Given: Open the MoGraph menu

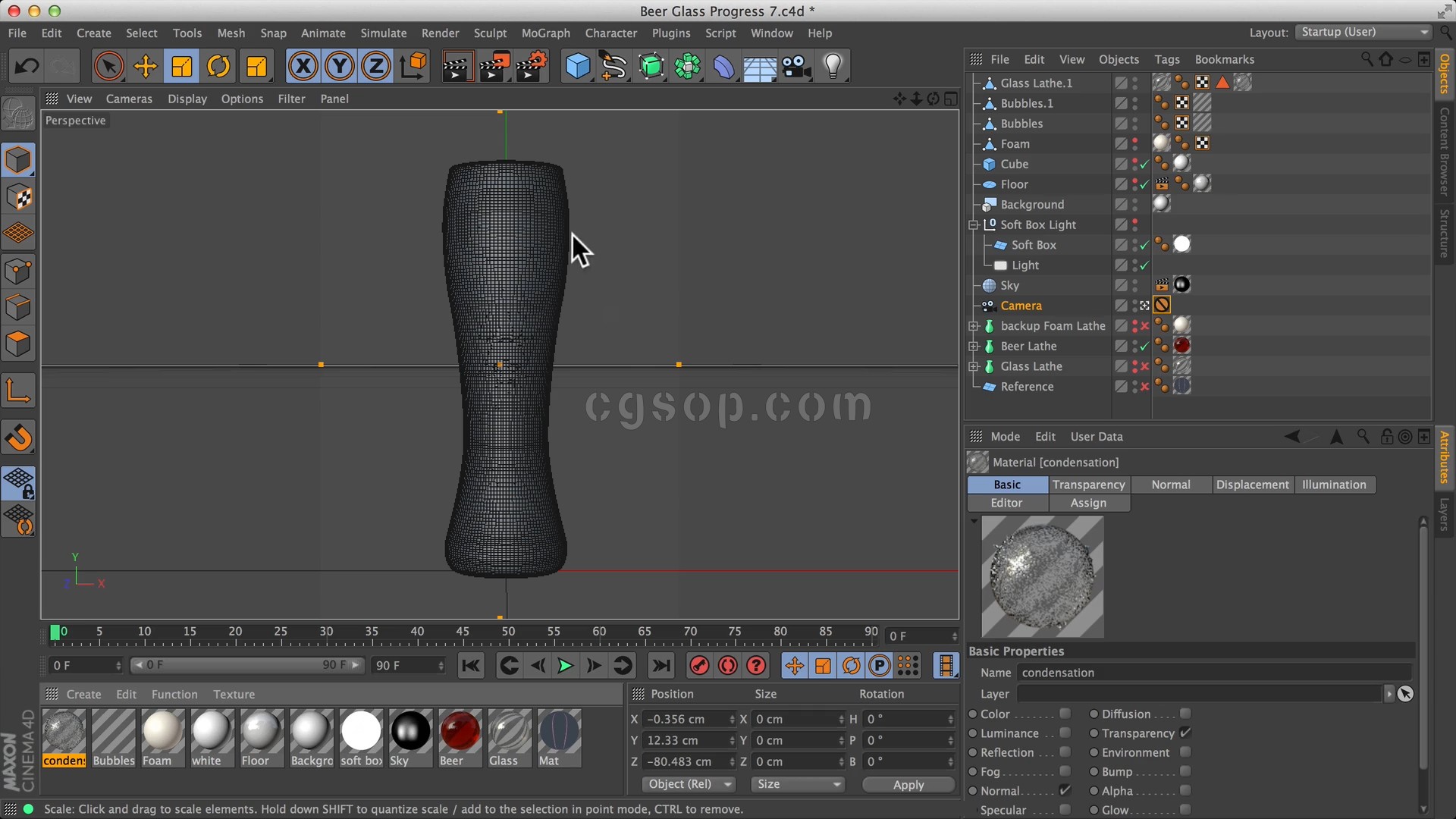Looking at the screenshot, I should click(545, 33).
